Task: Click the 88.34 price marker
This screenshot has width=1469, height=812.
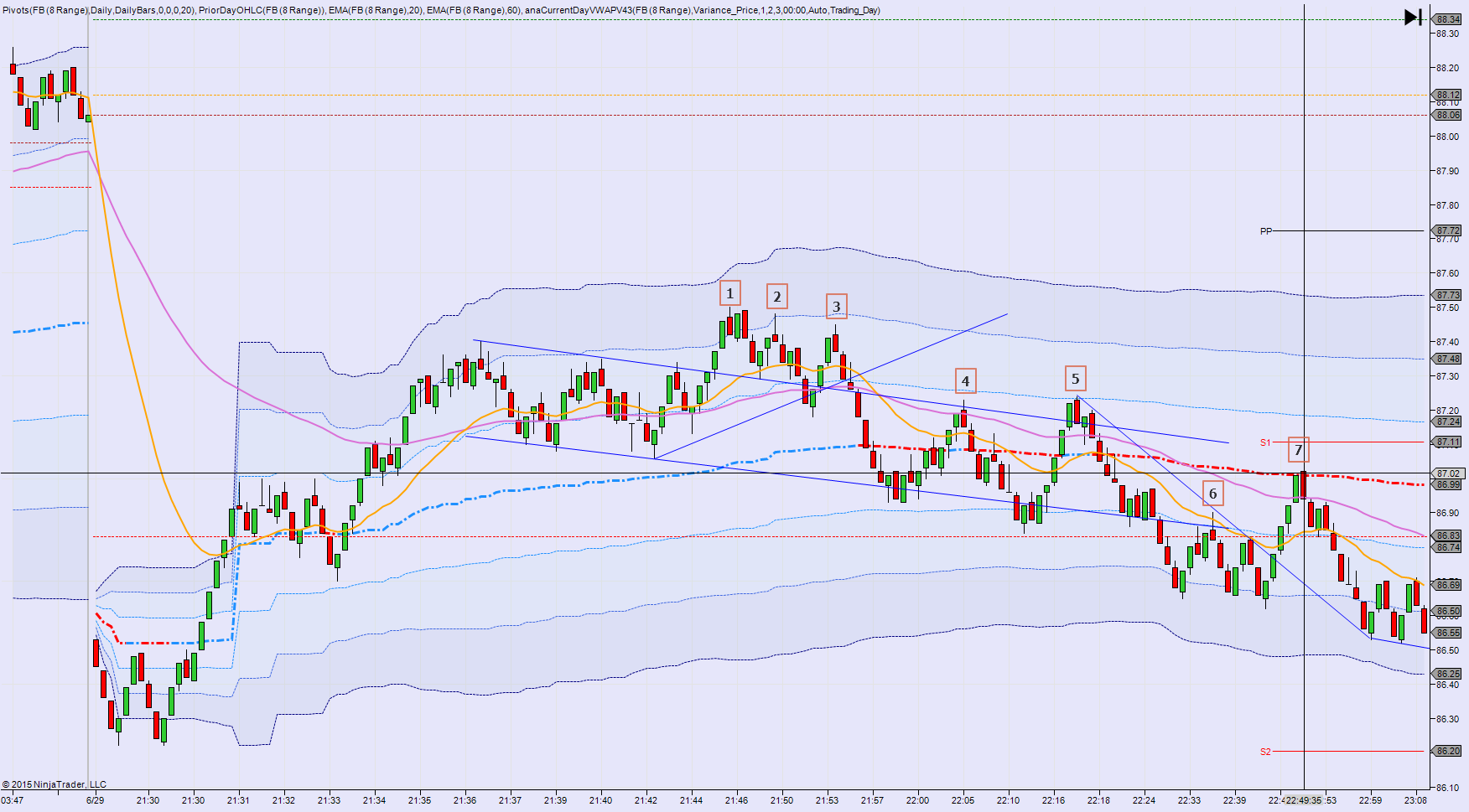Action: click(1447, 19)
